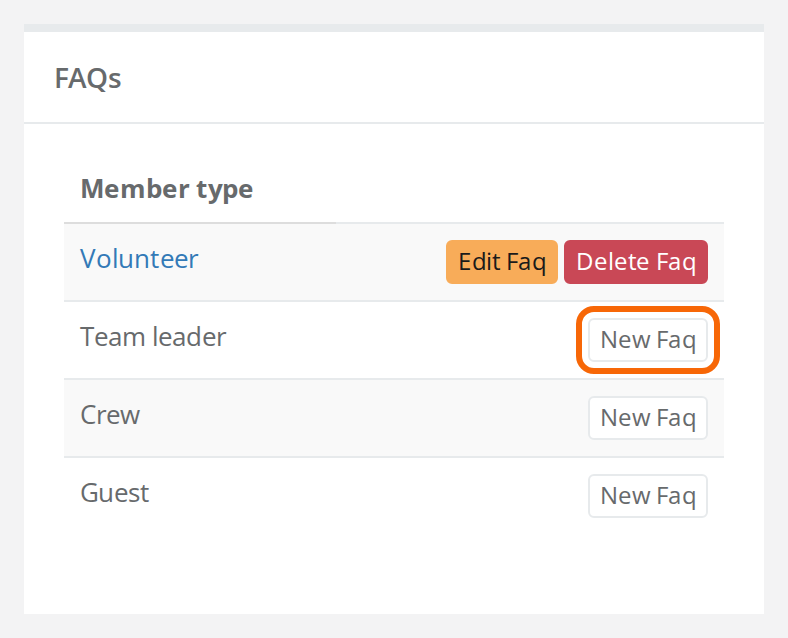
Task: Create New Faq for Team leader
Action: coord(648,340)
